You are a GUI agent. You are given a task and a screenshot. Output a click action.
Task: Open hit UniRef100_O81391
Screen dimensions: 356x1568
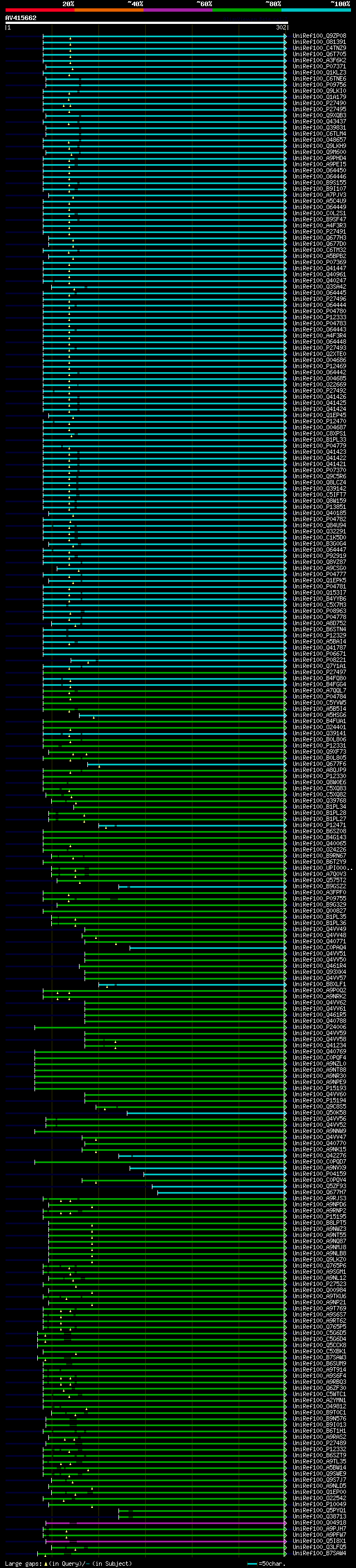(x=319, y=42)
